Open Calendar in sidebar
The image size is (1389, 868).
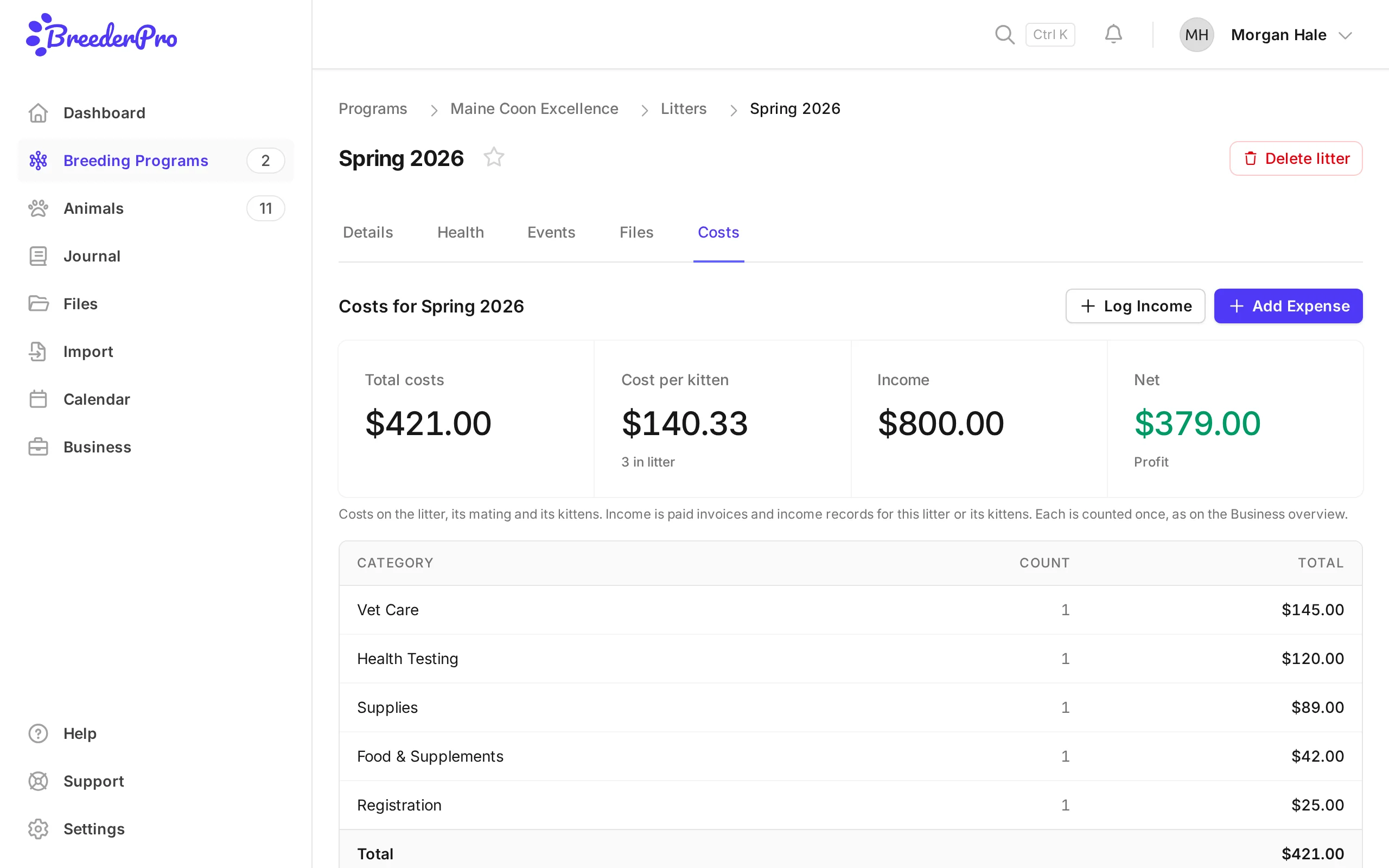pyautogui.click(x=156, y=399)
